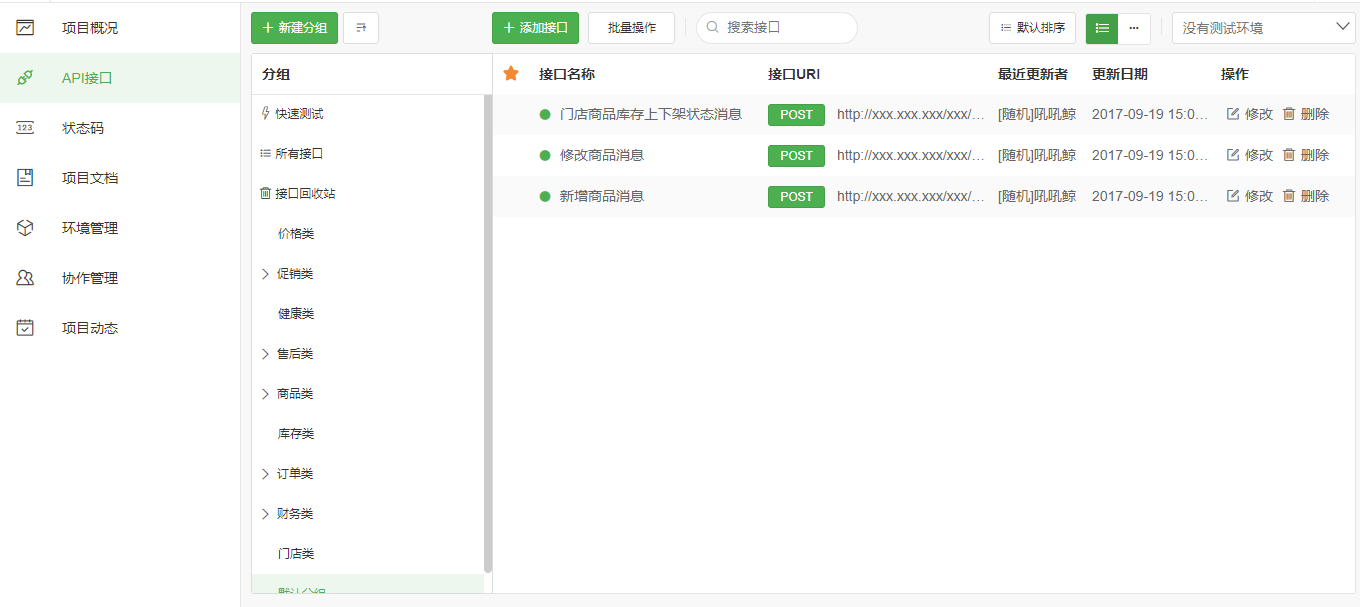The image size is (1360, 607).
Task: Click delete trash icon for 新增商品消息 row
Action: 1289,196
